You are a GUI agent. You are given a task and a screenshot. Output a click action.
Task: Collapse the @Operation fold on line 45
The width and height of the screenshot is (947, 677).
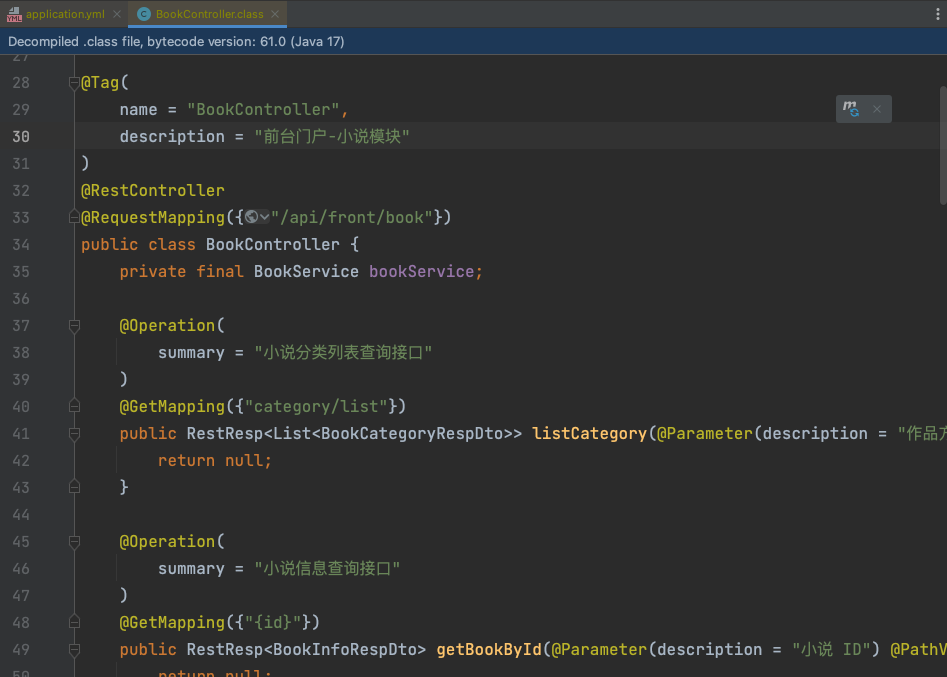tap(74, 542)
